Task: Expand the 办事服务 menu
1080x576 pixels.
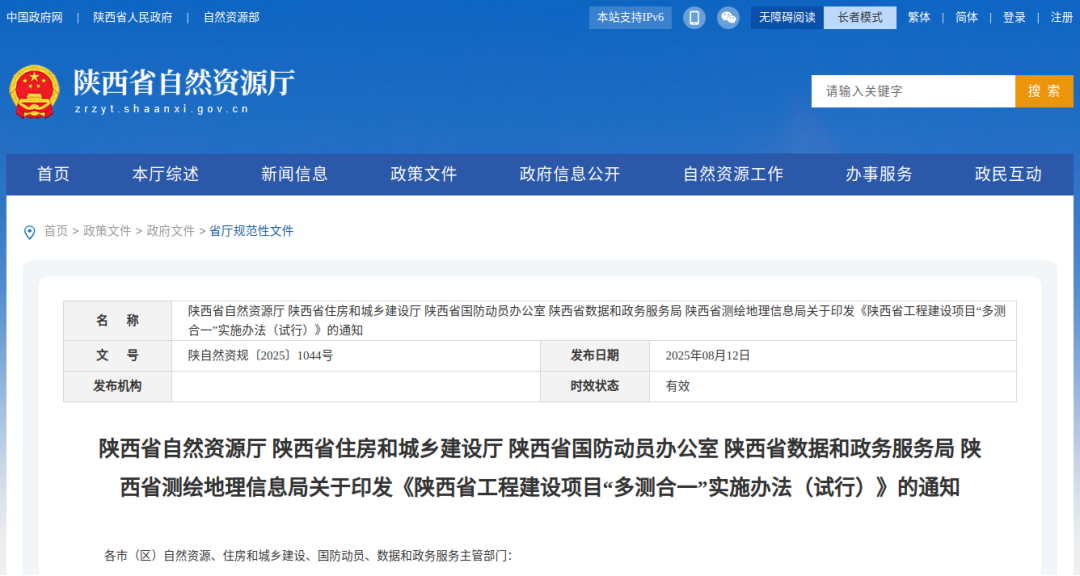Action: click(879, 174)
